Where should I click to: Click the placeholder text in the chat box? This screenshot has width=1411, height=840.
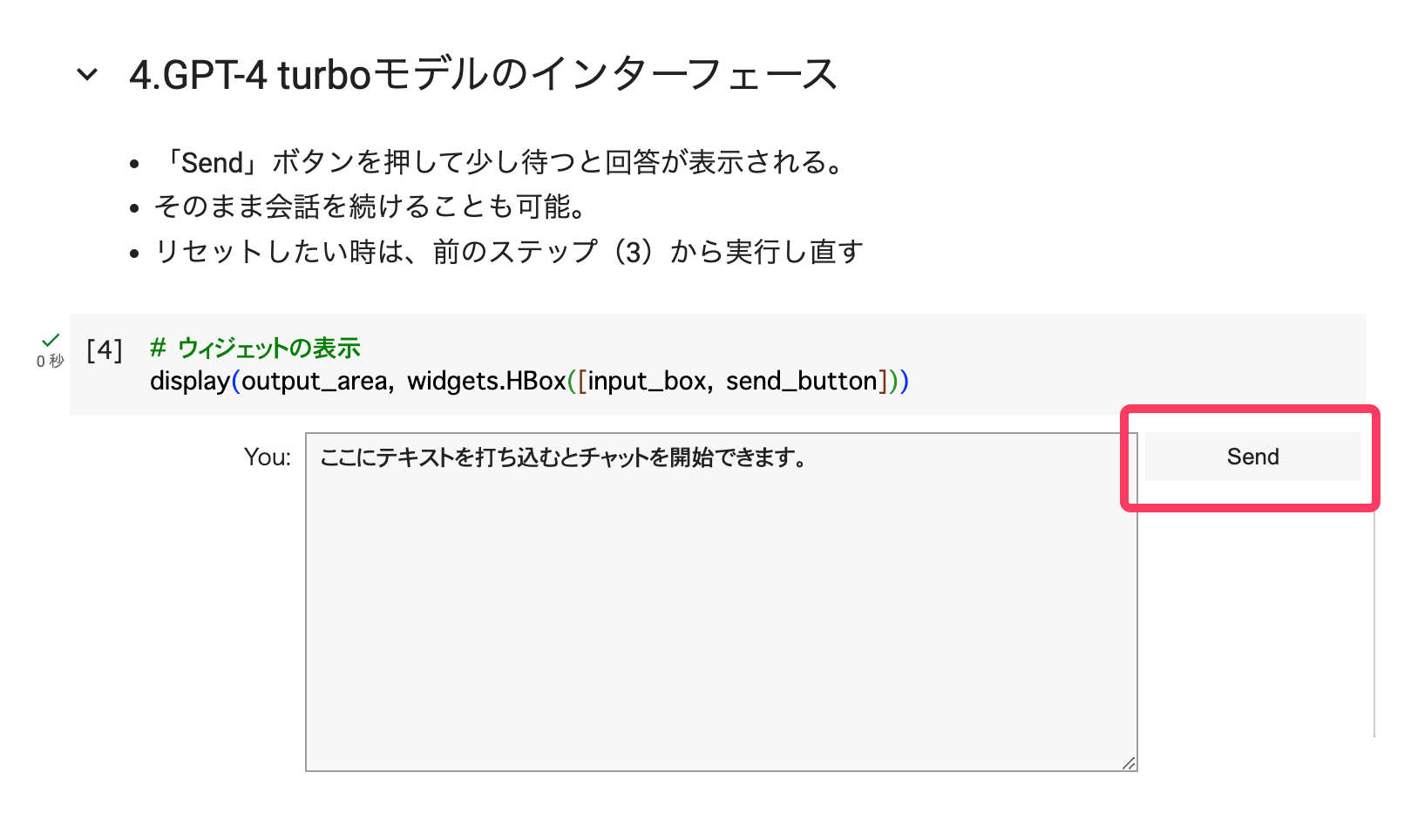point(564,457)
